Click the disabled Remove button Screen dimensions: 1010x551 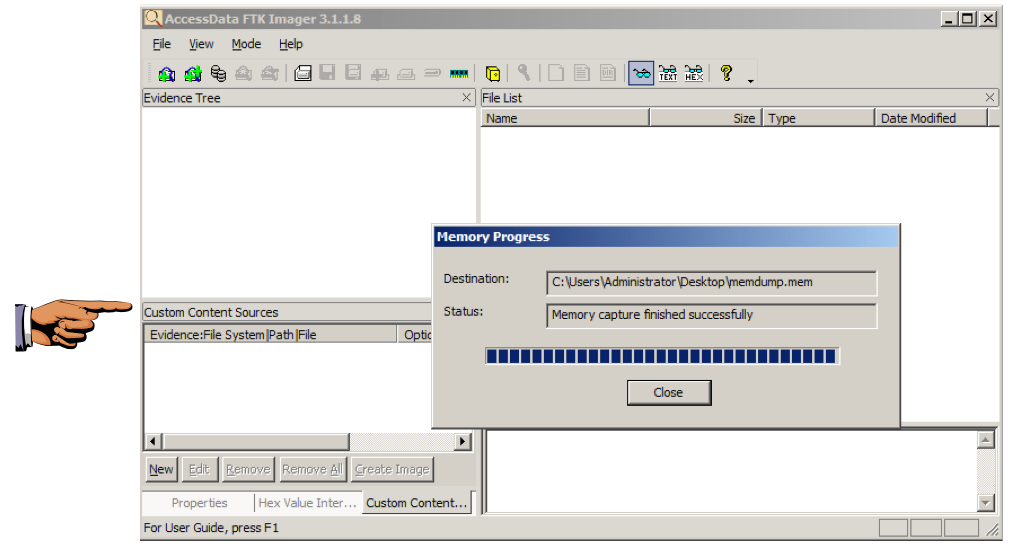(248, 469)
